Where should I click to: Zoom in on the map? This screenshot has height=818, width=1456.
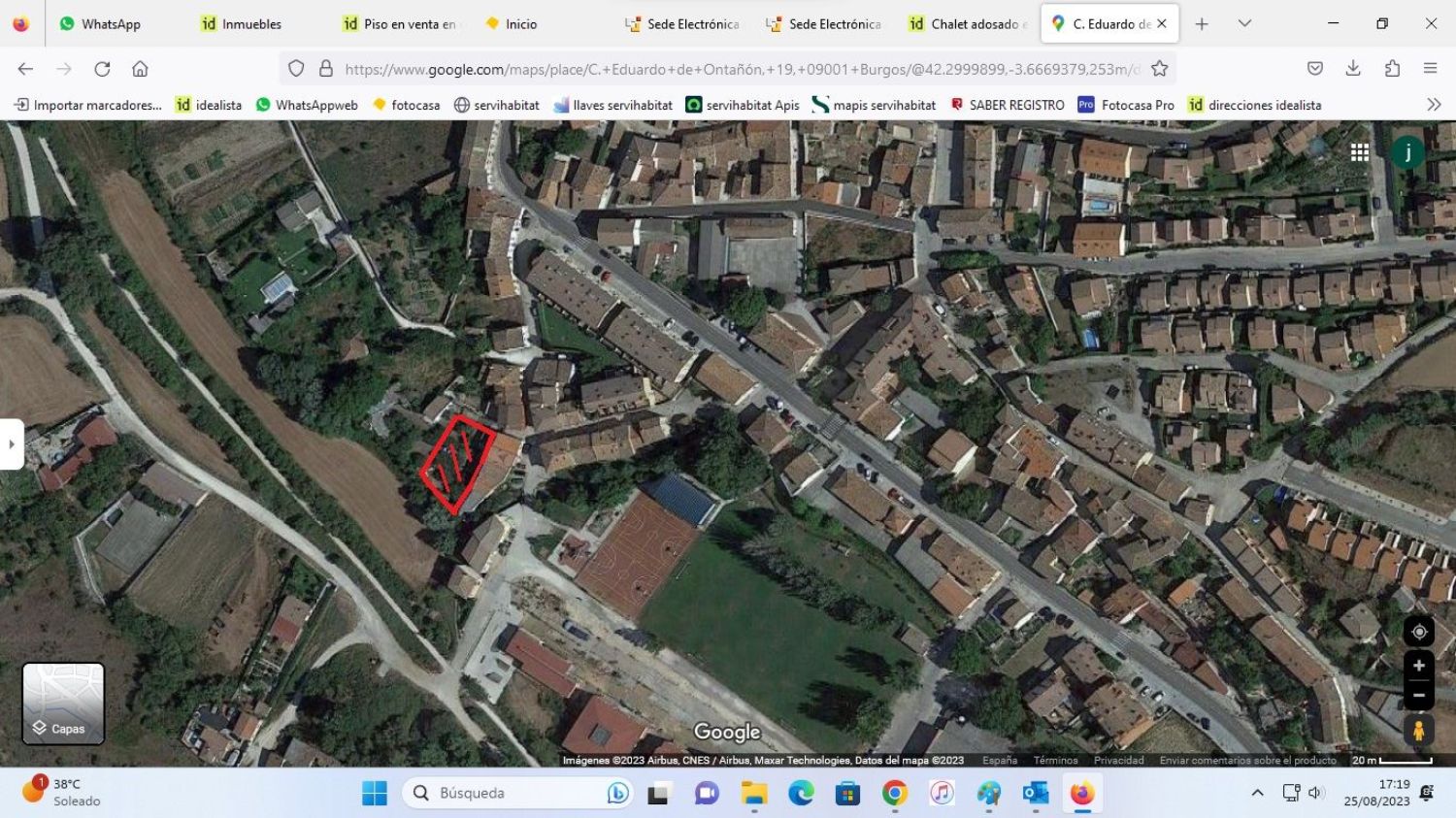pos(1418,666)
